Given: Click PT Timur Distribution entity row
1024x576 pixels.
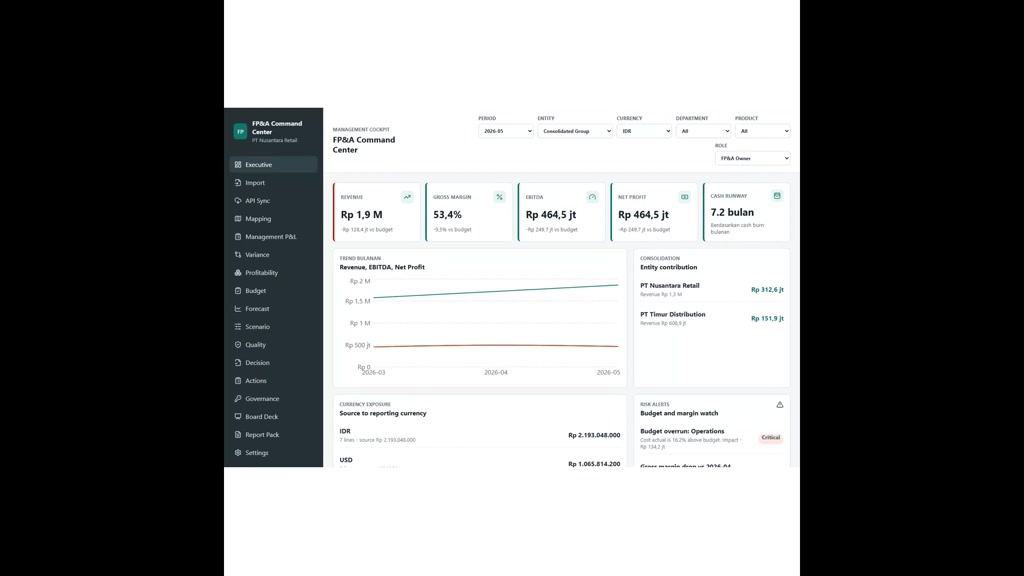Looking at the screenshot, I should click(x=712, y=318).
